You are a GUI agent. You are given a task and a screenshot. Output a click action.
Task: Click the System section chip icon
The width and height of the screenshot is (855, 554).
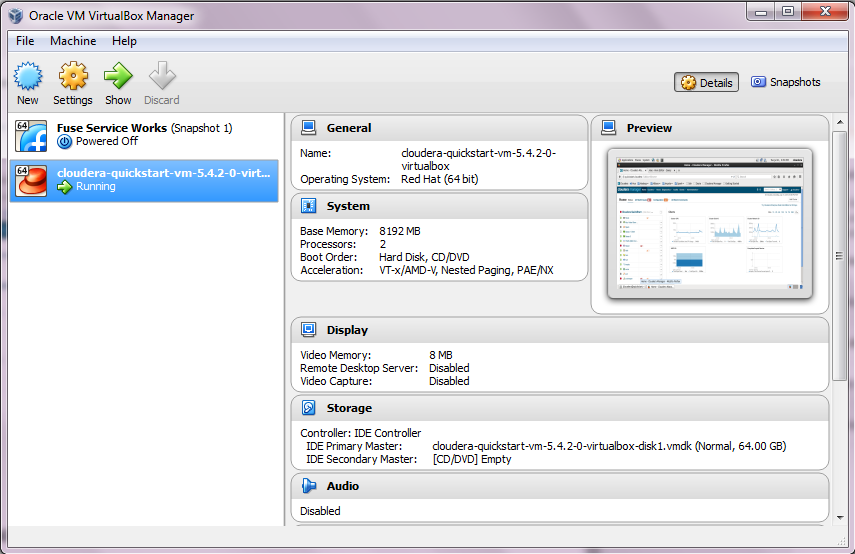point(309,206)
